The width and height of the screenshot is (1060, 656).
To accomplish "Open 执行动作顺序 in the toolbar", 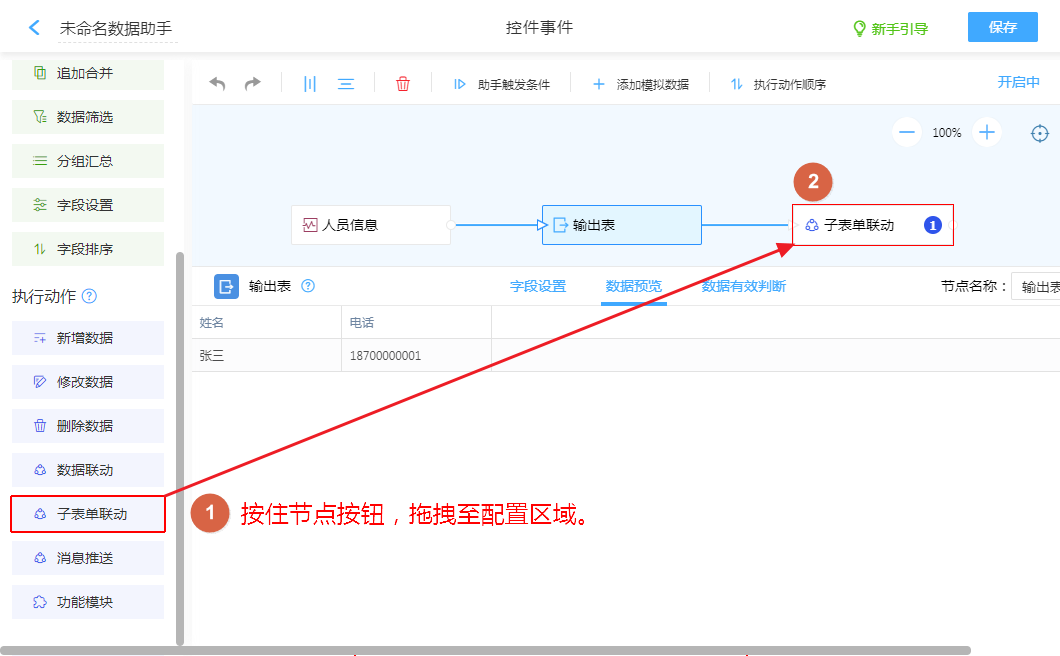I will [778, 85].
